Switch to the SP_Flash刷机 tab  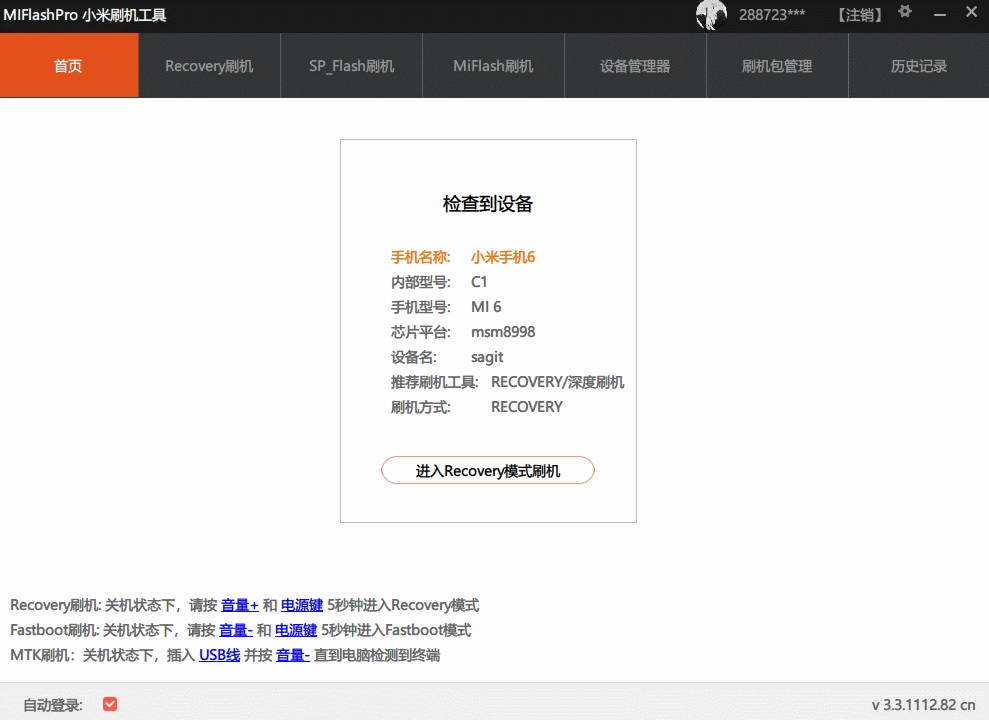tap(350, 65)
